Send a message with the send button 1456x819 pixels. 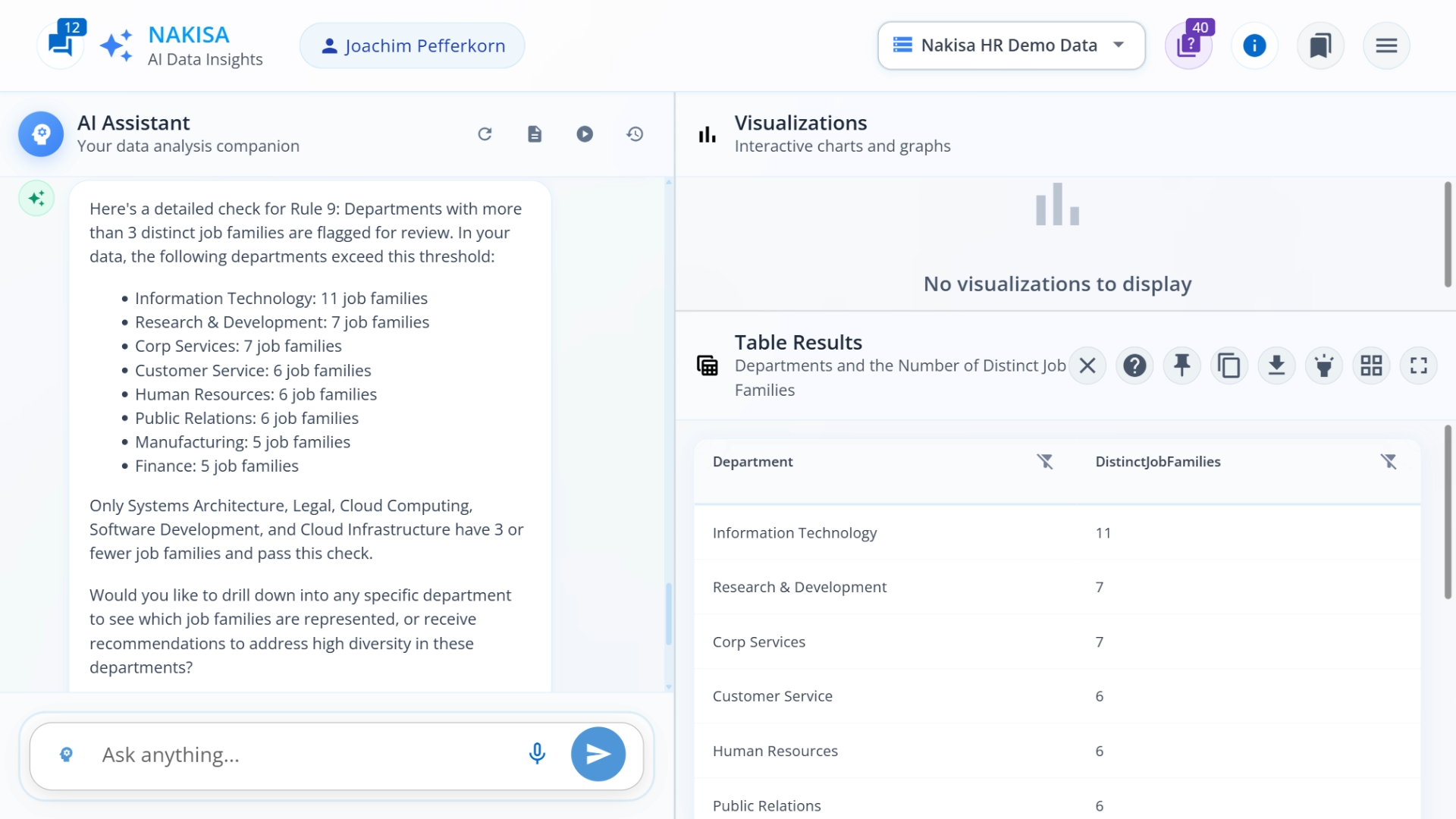click(598, 754)
